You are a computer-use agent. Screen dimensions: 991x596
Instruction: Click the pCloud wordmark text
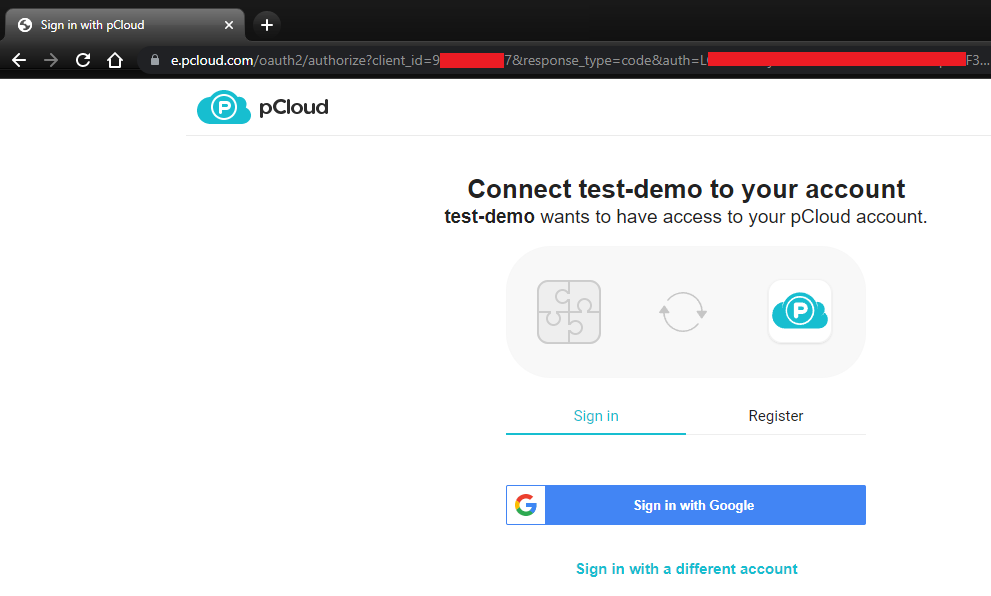tap(294, 107)
